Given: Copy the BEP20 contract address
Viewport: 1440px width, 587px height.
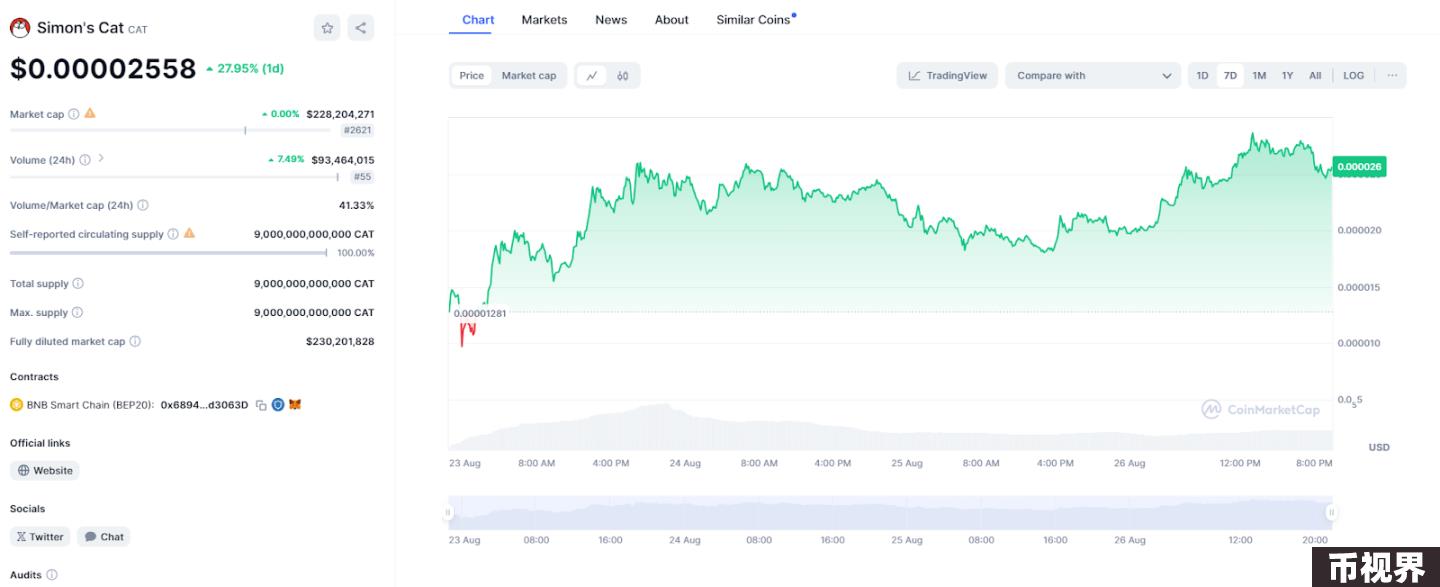Looking at the screenshot, I should (x=261, y=405).
